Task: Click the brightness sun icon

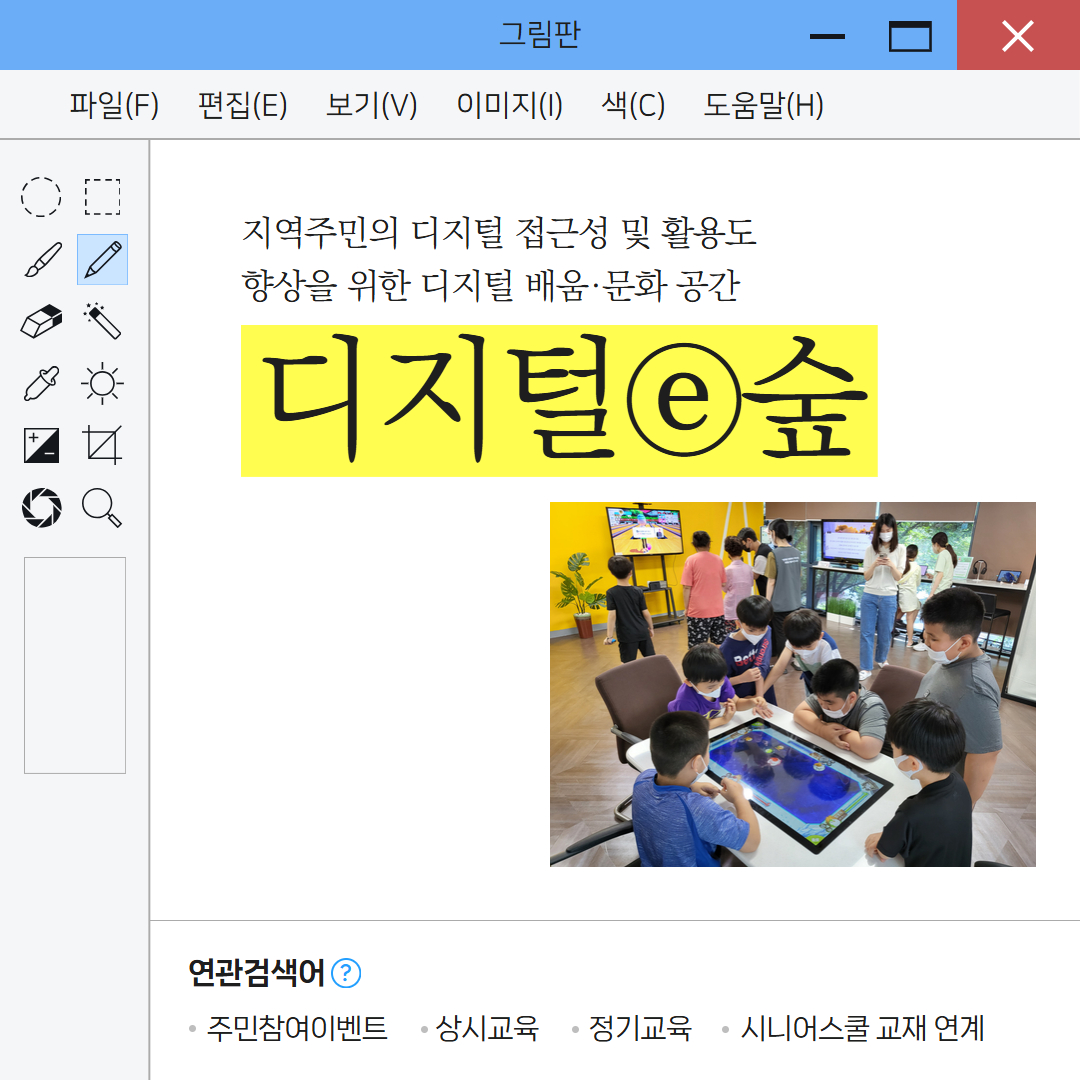Action: (x=102, y=384)
